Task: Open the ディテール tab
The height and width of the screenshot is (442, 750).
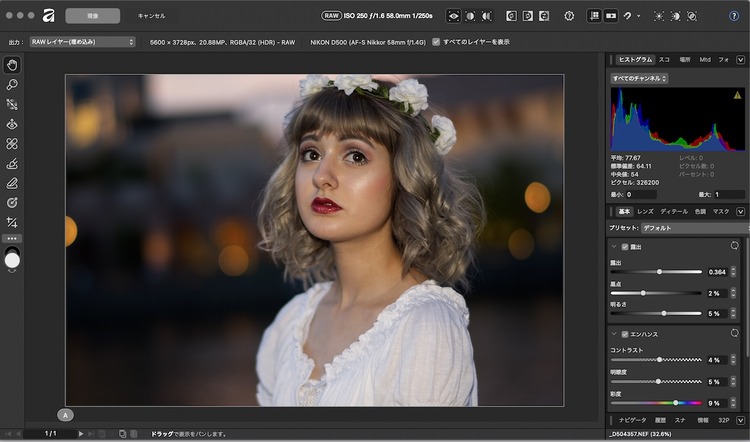Action: [673, 211]
